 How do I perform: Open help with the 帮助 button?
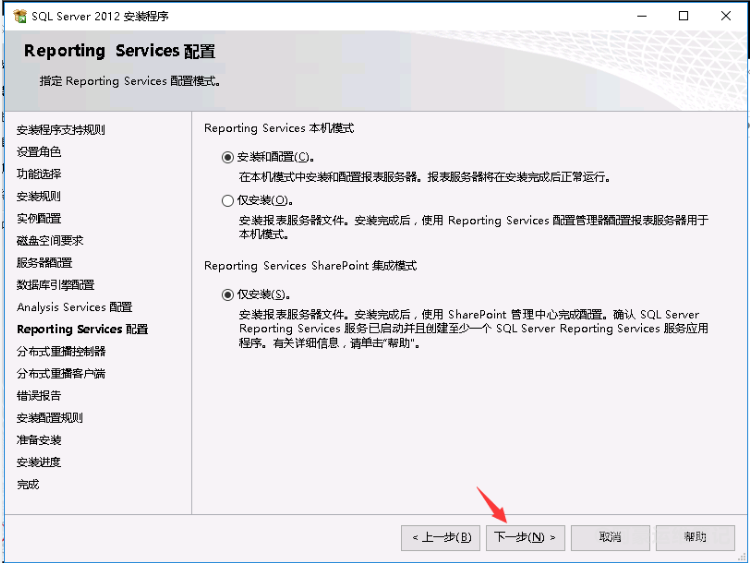695,537
